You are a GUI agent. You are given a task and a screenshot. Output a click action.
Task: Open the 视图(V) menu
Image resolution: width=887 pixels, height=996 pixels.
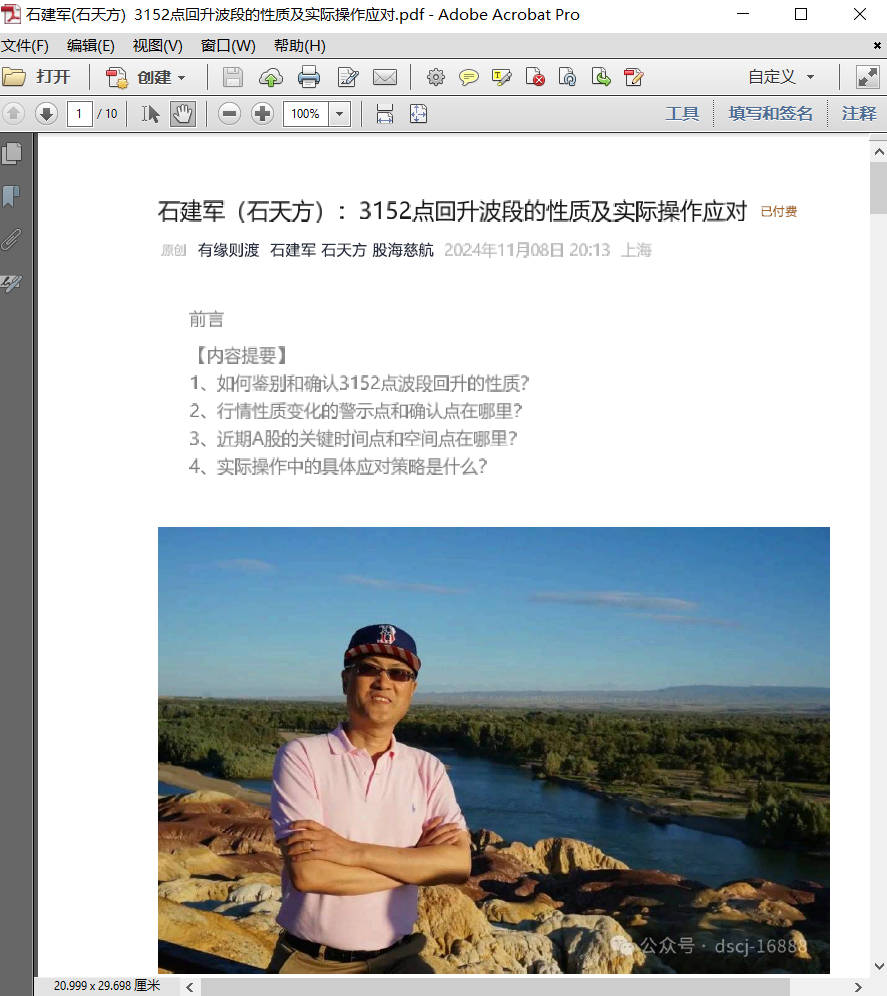coord(158,46)
